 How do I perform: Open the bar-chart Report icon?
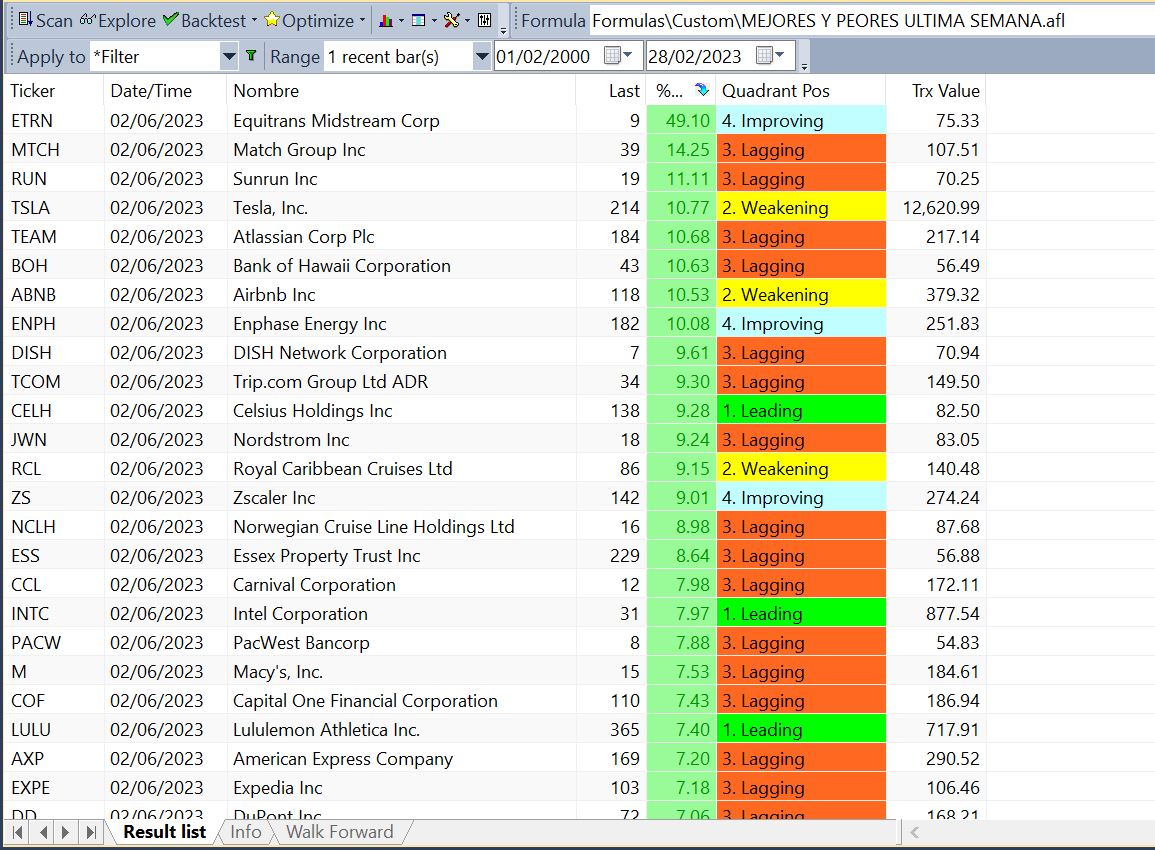coord(385,21)
